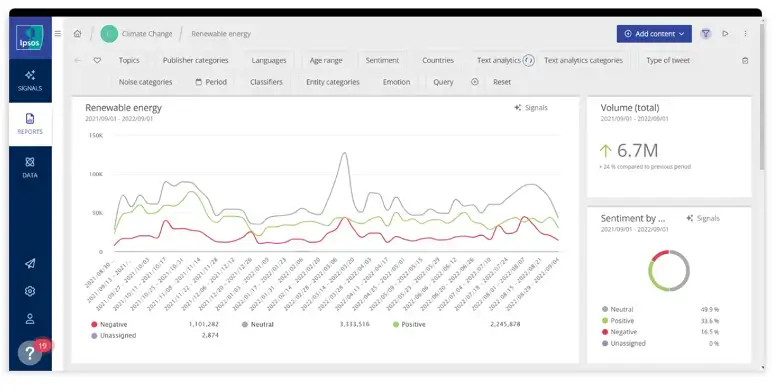
Task: Toggle the hamburger menu icon
Action: coord(58,34)
